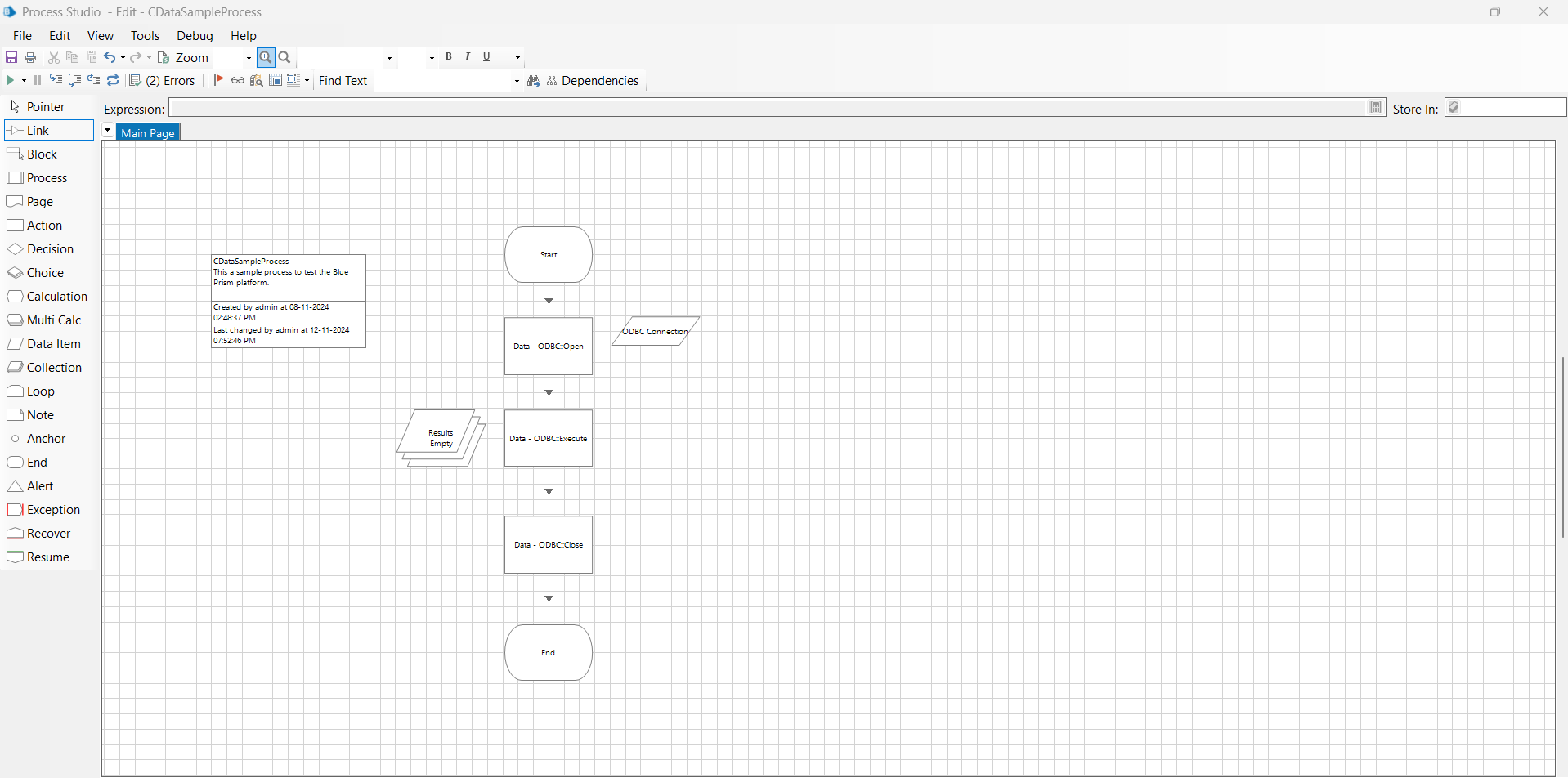The height and width of the screenshot is (778, 1568).
Task: Open the Debug menu
Action: (x=195, y=36)
